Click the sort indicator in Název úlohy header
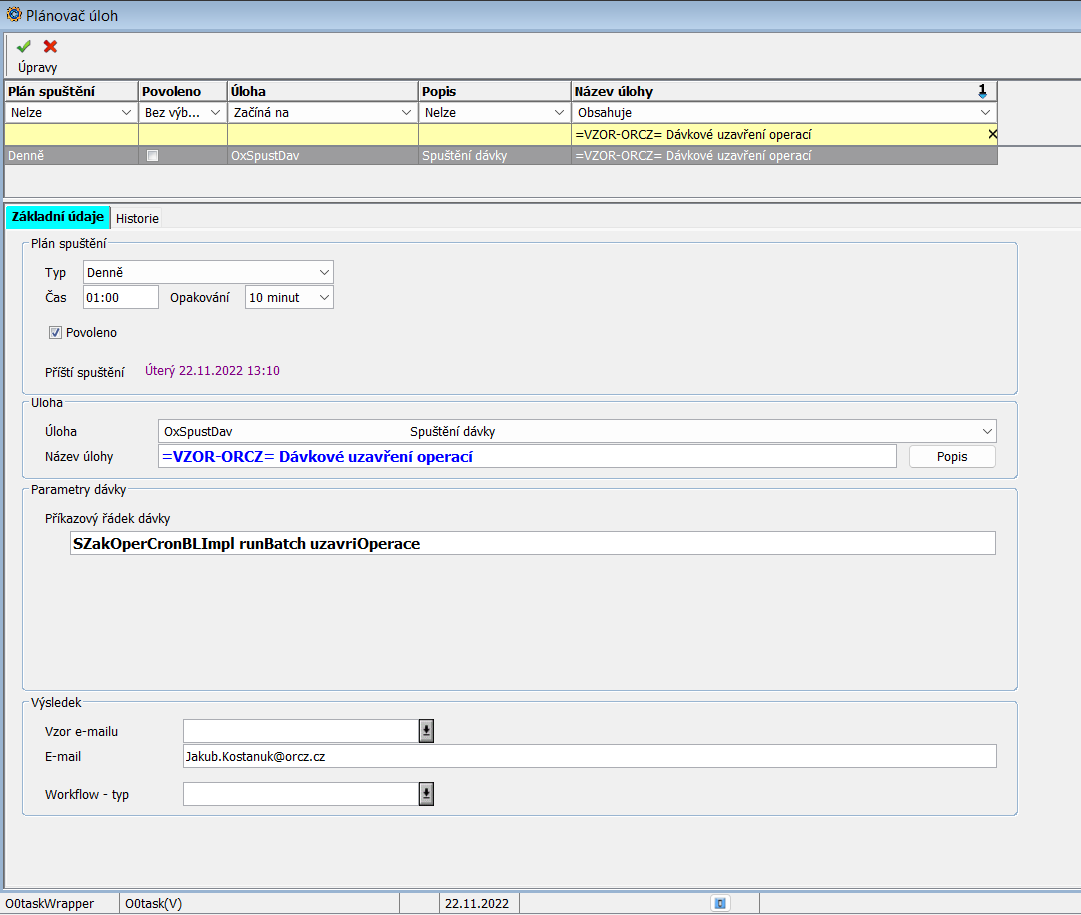The image size is (1081, 915). (x=982, y=91)
